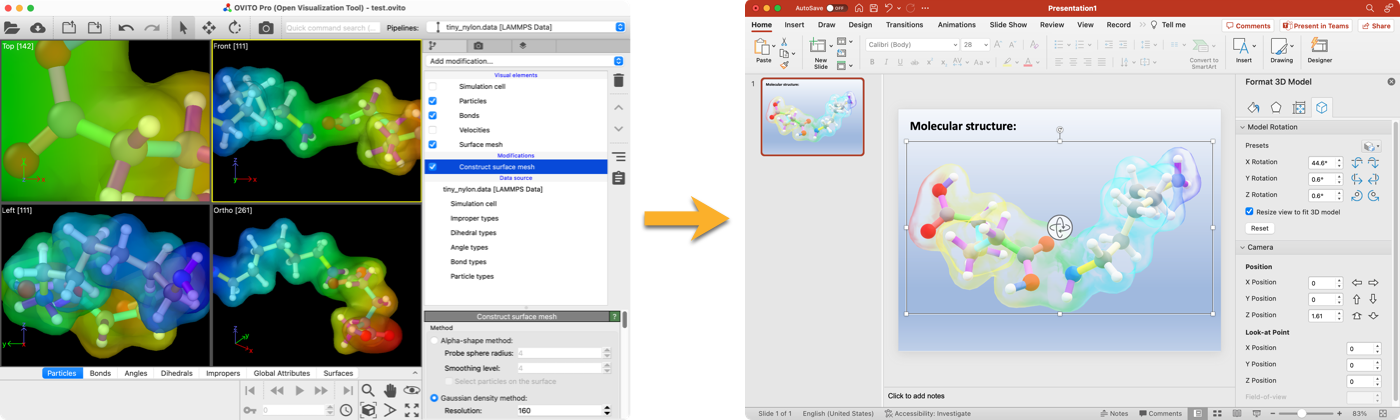Click the zoom magnifier tool in OVITO

[x=368, y=390]
